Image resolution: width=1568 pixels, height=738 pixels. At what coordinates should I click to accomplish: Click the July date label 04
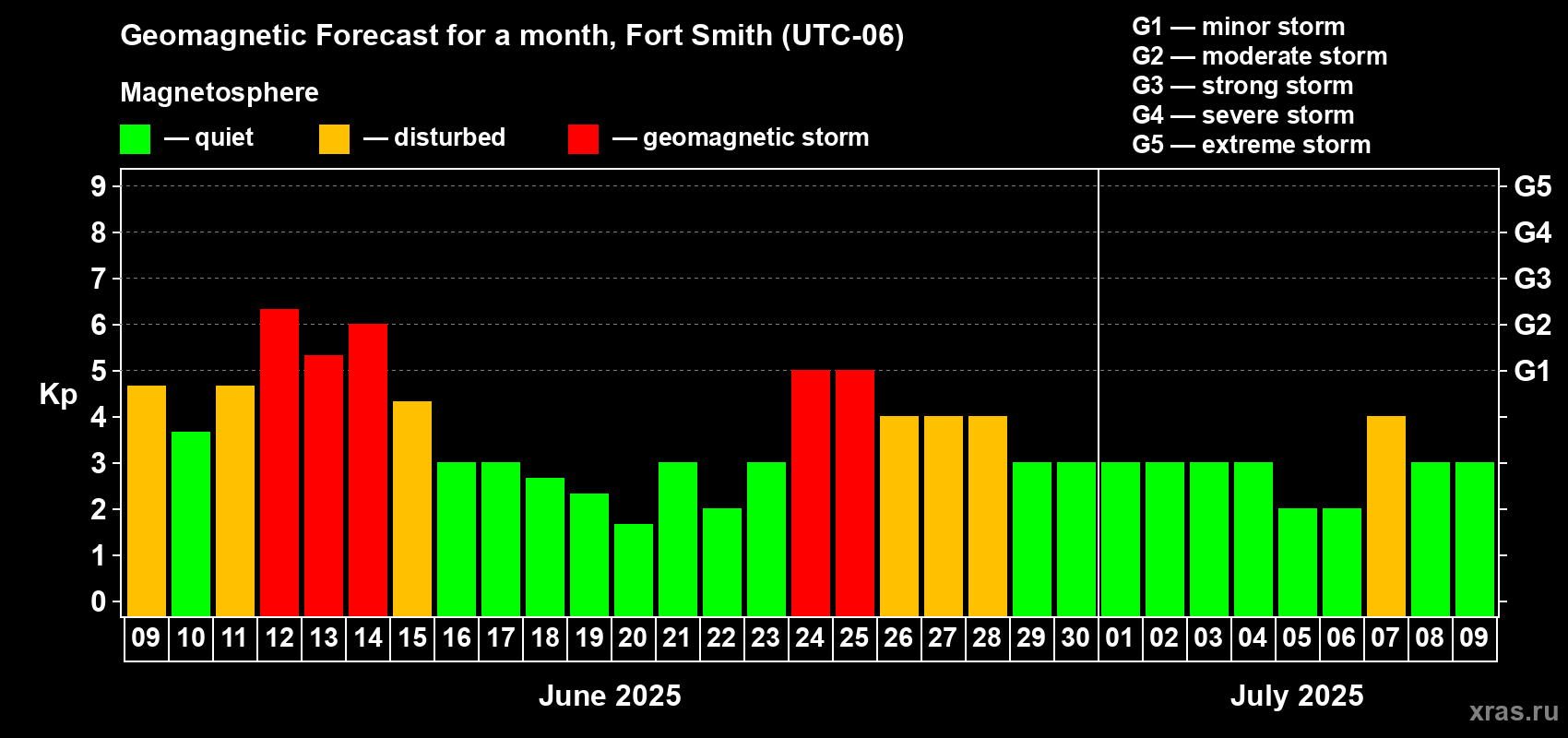point(1253,638)
